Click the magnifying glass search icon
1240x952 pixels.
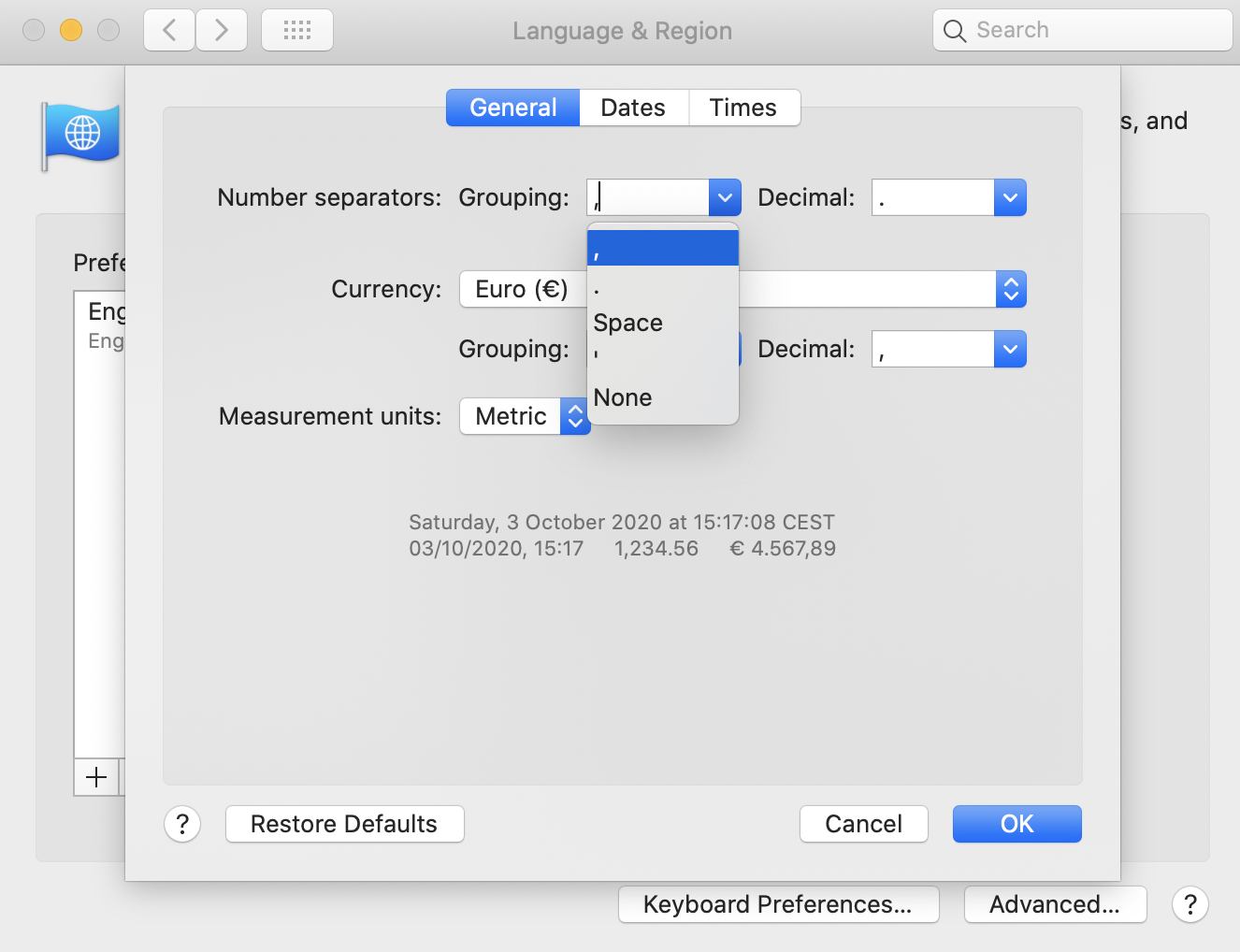[x=954, y=31]
